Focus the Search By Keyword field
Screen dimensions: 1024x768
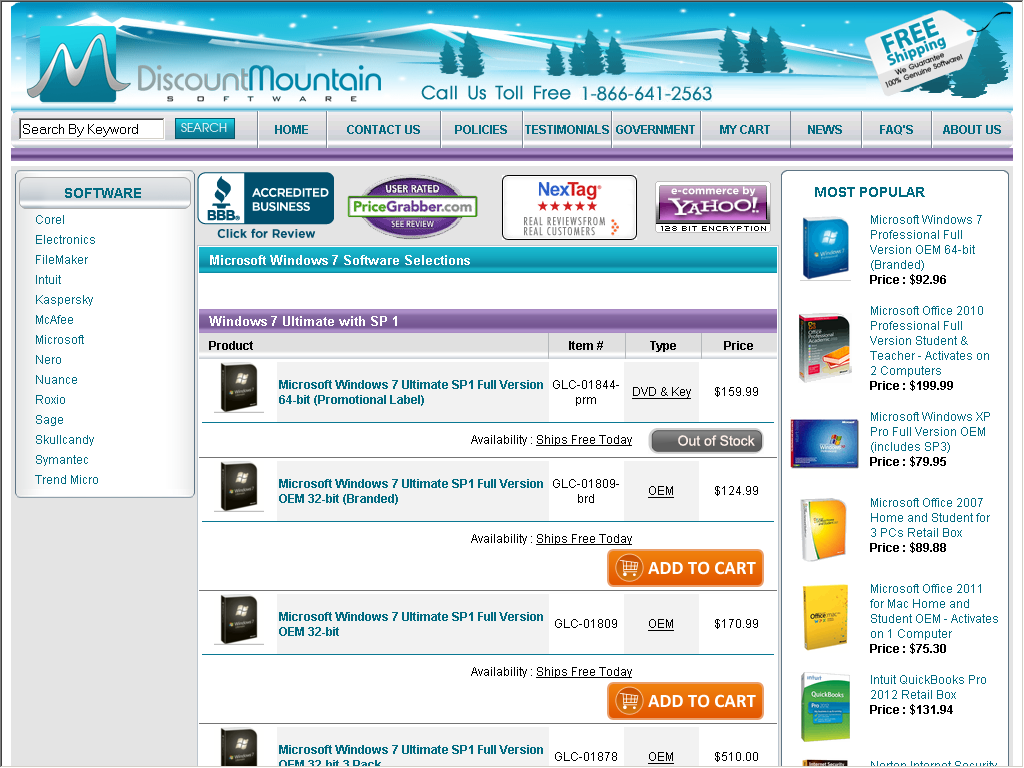pyautogui.click(x=91, y=129)
